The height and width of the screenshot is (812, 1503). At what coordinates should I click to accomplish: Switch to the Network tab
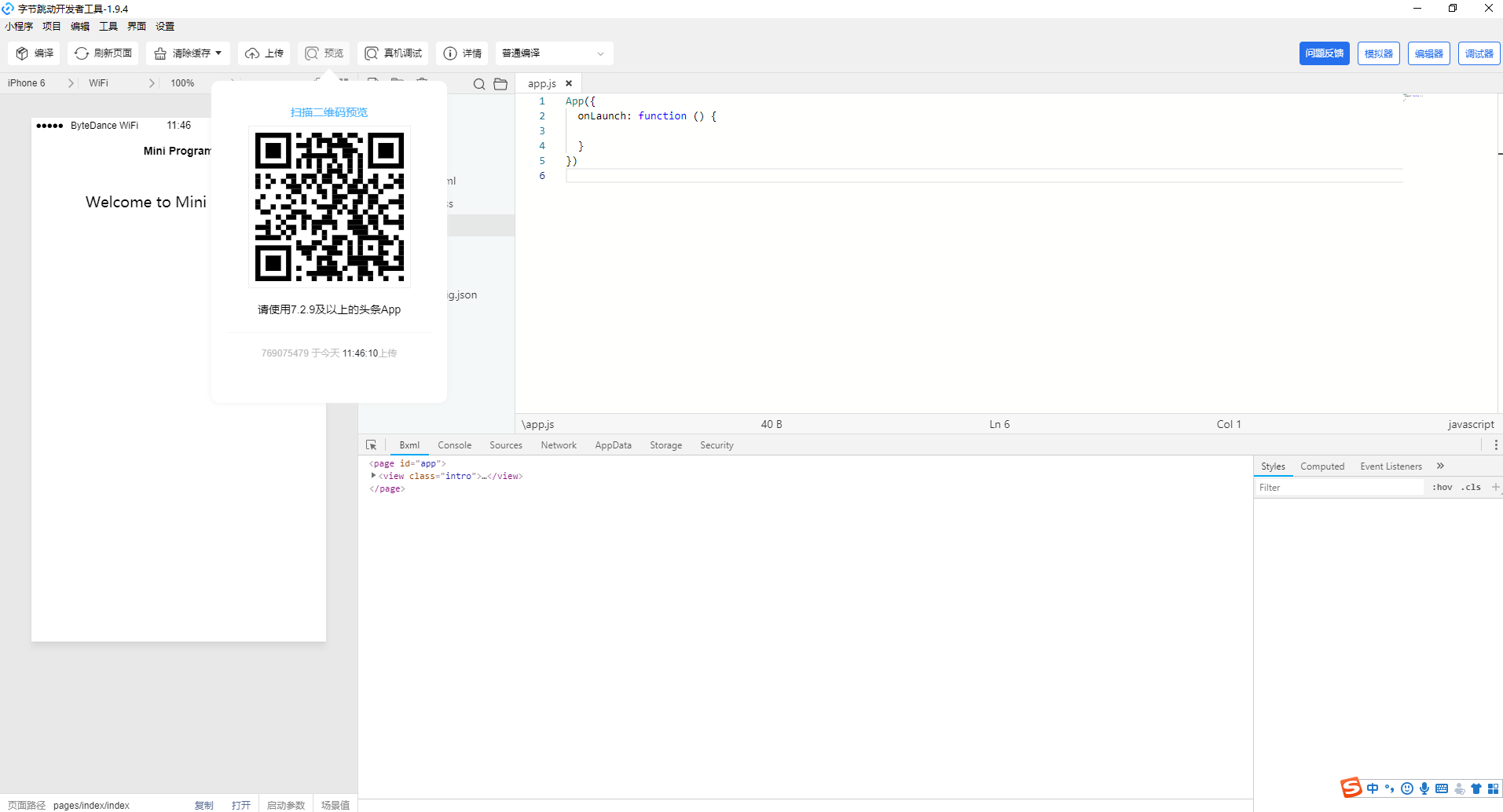[x=559, y=445]
